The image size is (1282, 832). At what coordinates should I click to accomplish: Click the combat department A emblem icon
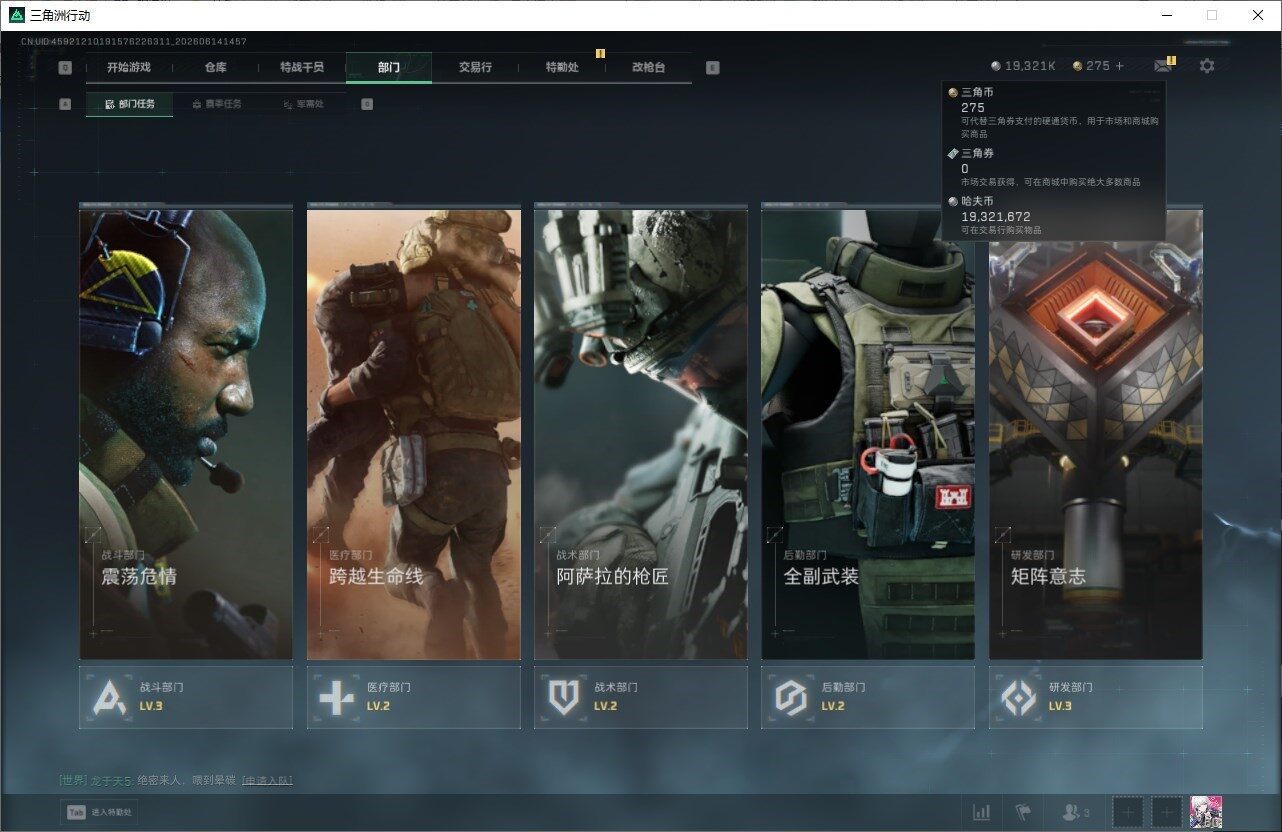click(x=109, y=697)
